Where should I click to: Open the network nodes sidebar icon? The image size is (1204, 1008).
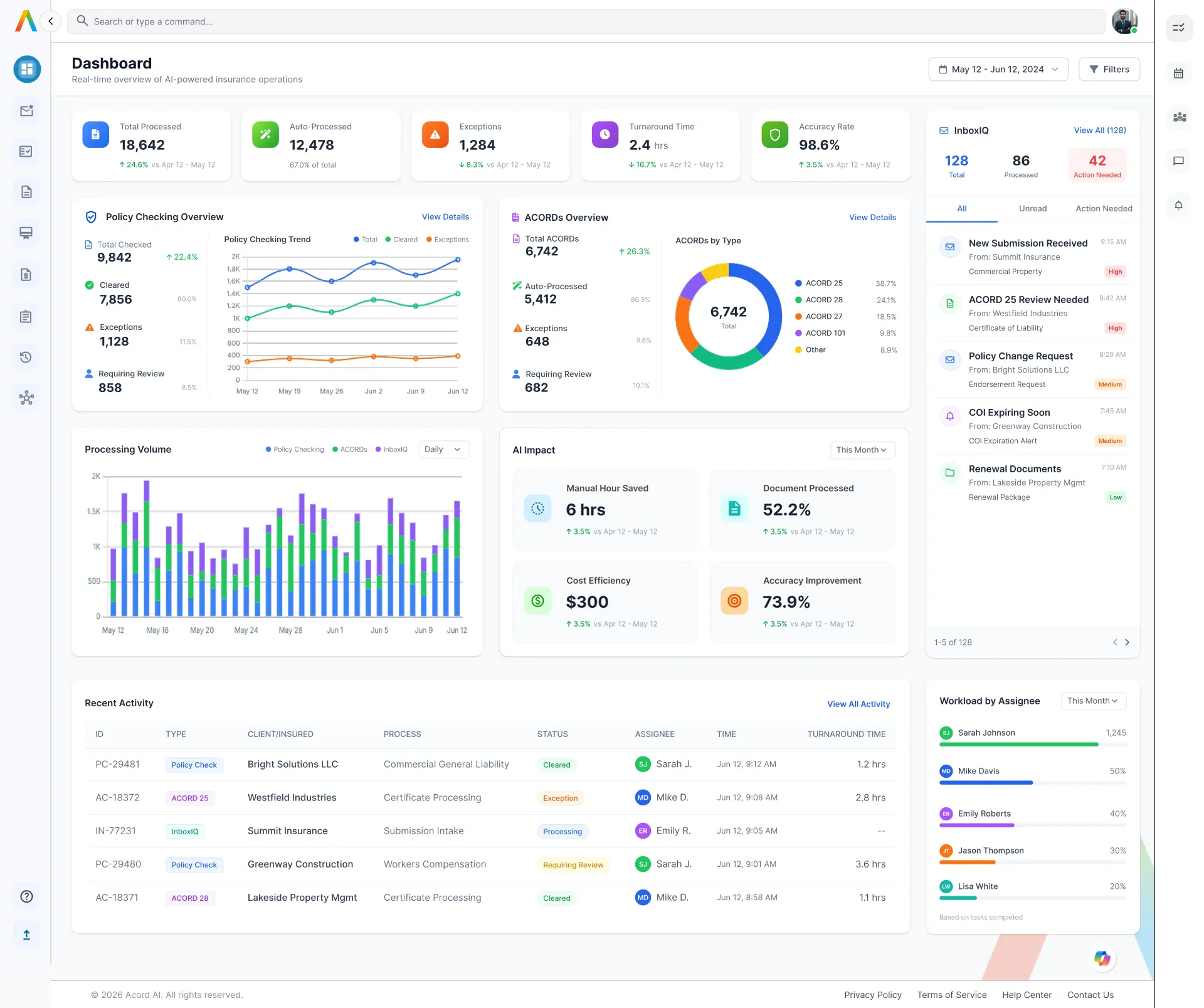pyautogui.click(x=26, y=398)
